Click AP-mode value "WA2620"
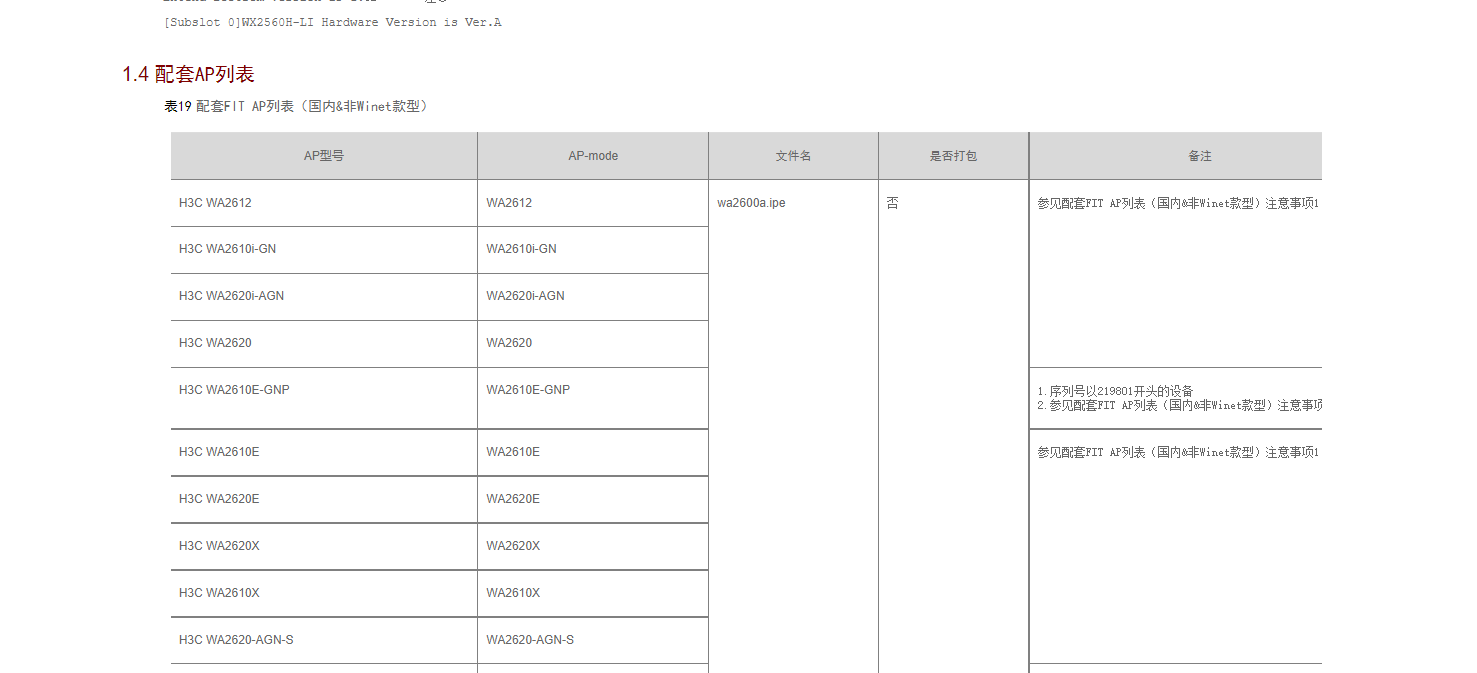The height and width of the screenshot is (673, 1477). pos(509,343)
